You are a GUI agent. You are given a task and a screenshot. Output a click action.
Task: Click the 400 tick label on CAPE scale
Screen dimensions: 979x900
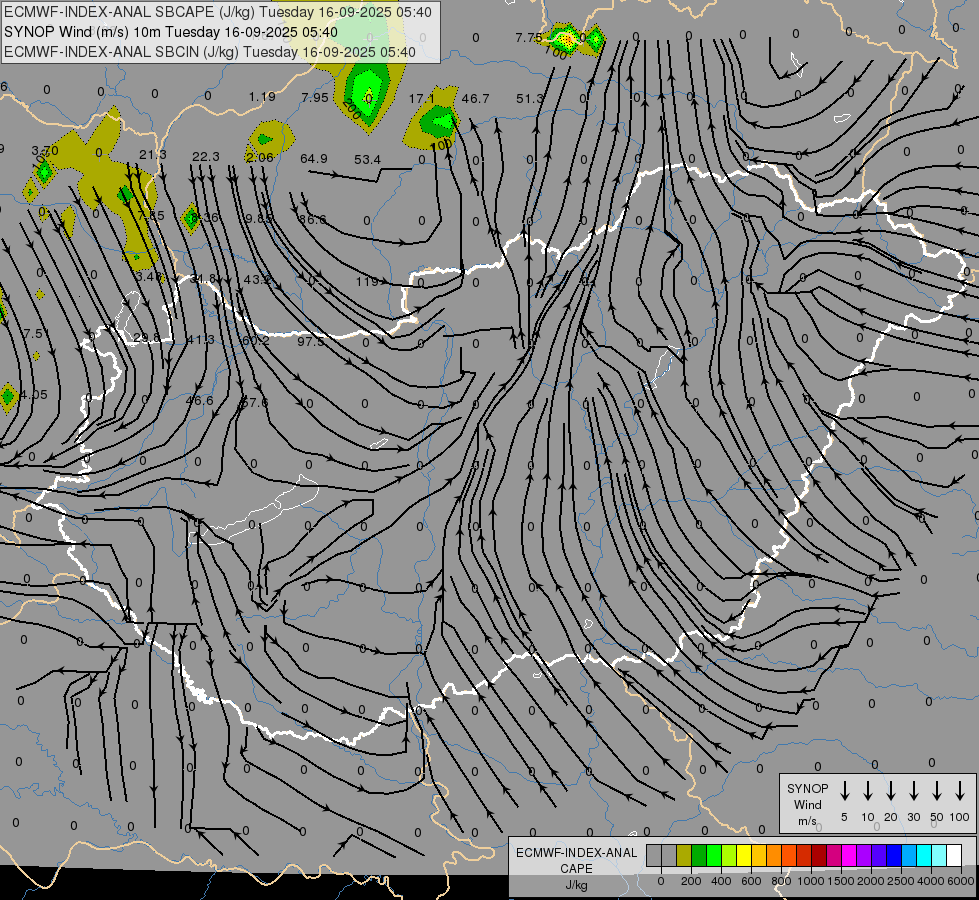coord(721,881)
